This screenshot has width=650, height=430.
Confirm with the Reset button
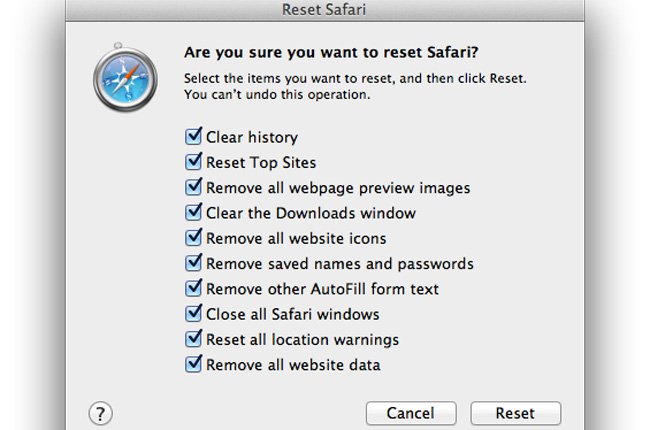(515, 413)
